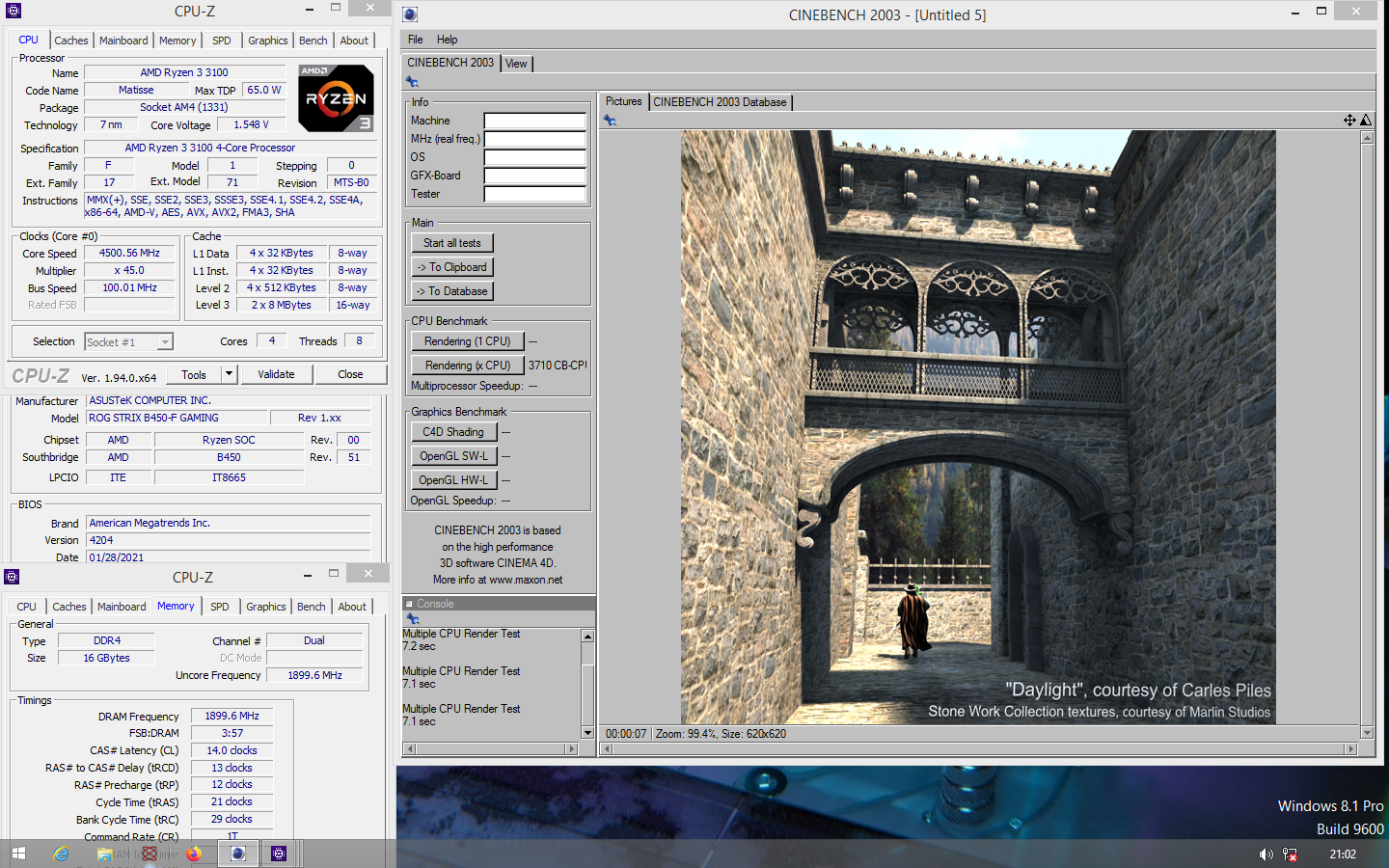Click the Machine input field
Image resolution: width=1389 pixels, height=868 pixels.
click(535, 121)
